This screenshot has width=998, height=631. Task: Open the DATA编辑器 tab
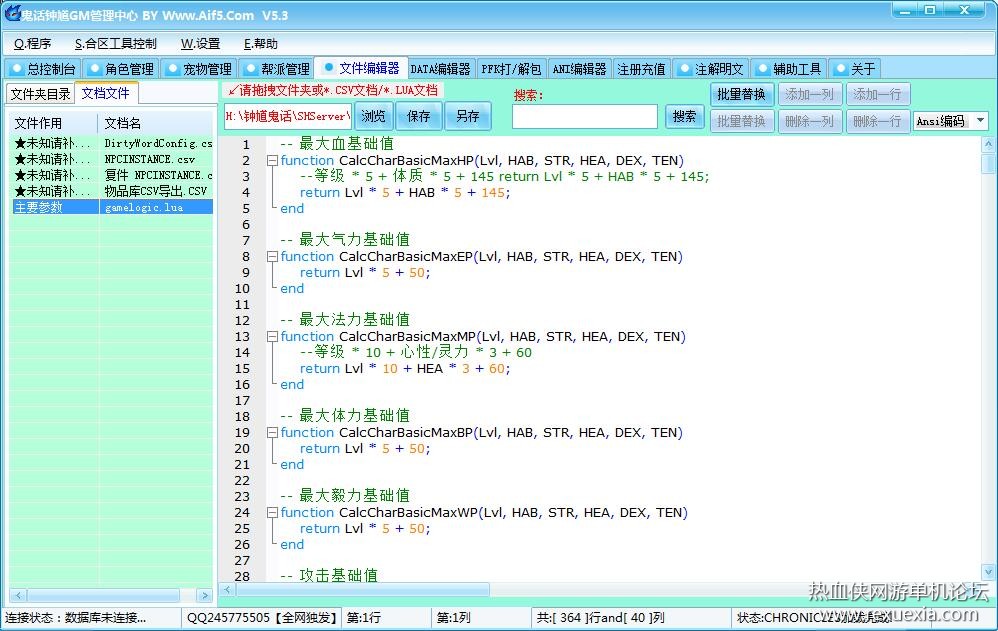pyautogui.click(x=440, y=69)
